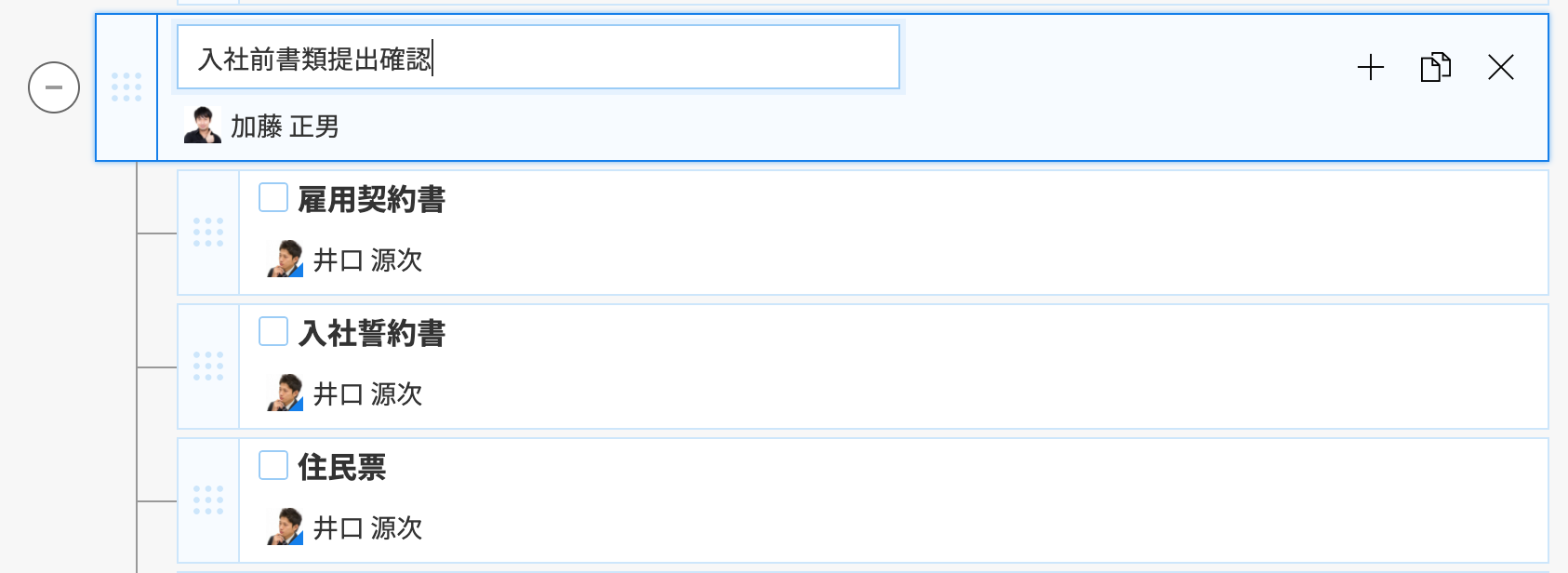Click the drag handle of 入社前書類提出確認 row
1568x573 pixels.
point(126,87)
